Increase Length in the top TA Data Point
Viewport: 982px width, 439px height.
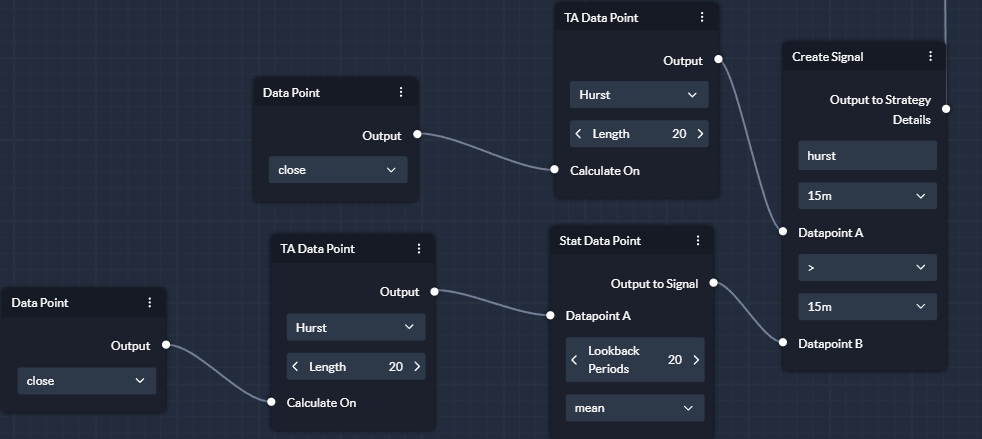tap(700, 134)
